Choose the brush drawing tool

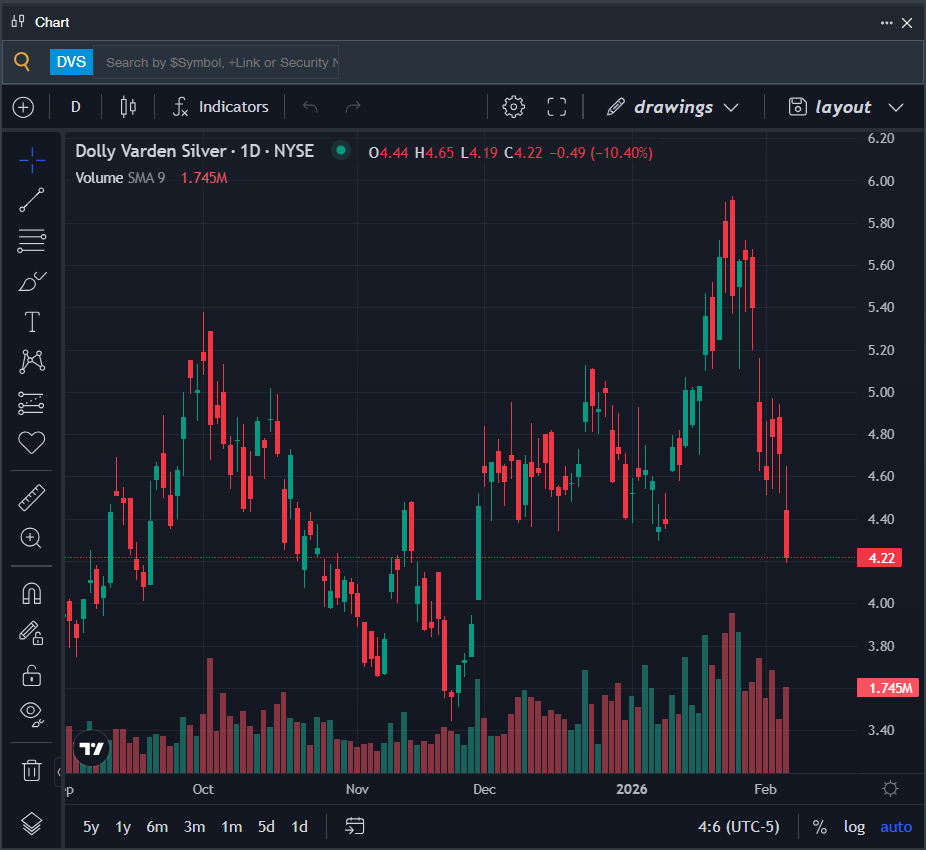point(32,281)
